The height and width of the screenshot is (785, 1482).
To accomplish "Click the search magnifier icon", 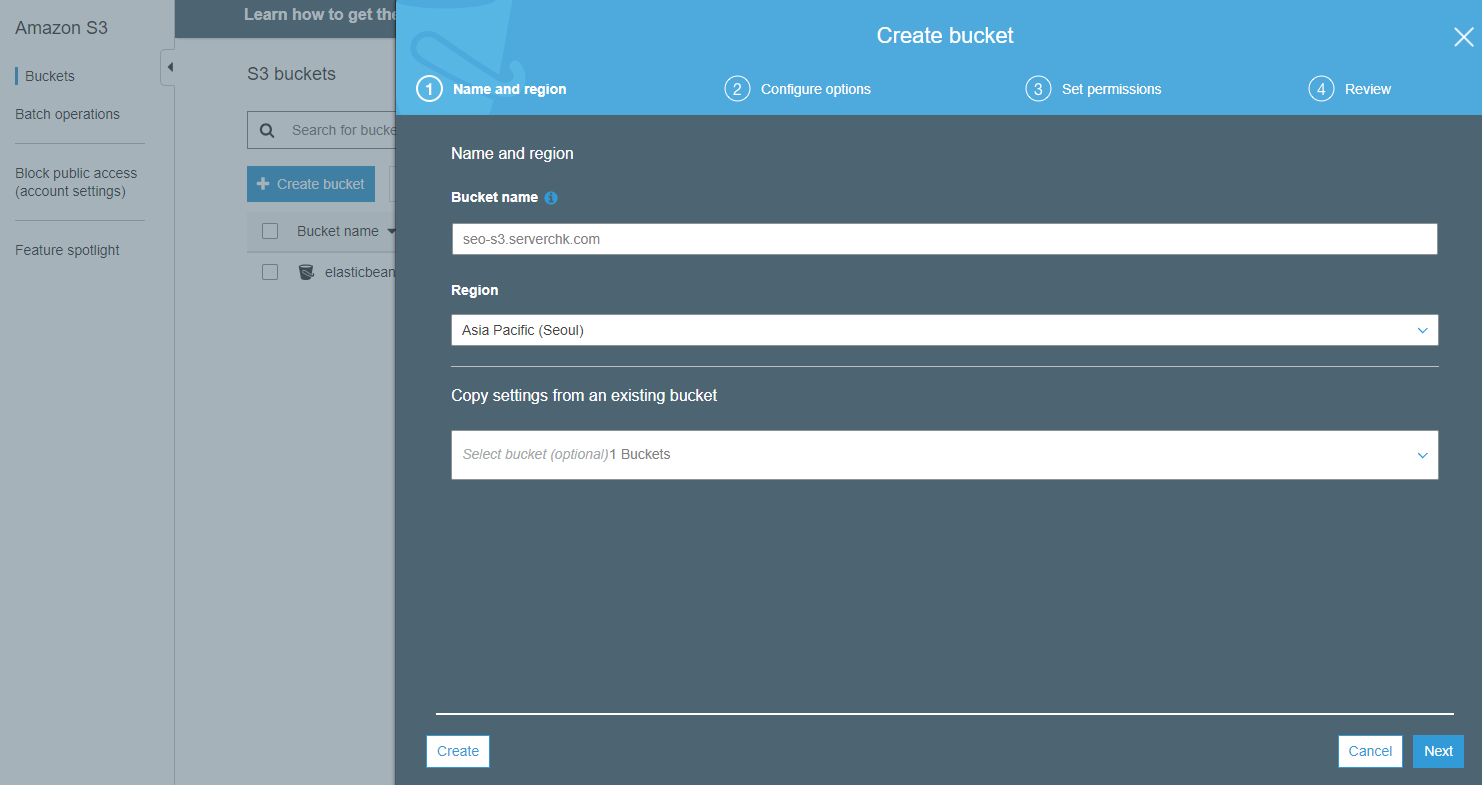I will pyautogui.click(x=267, y=130).
